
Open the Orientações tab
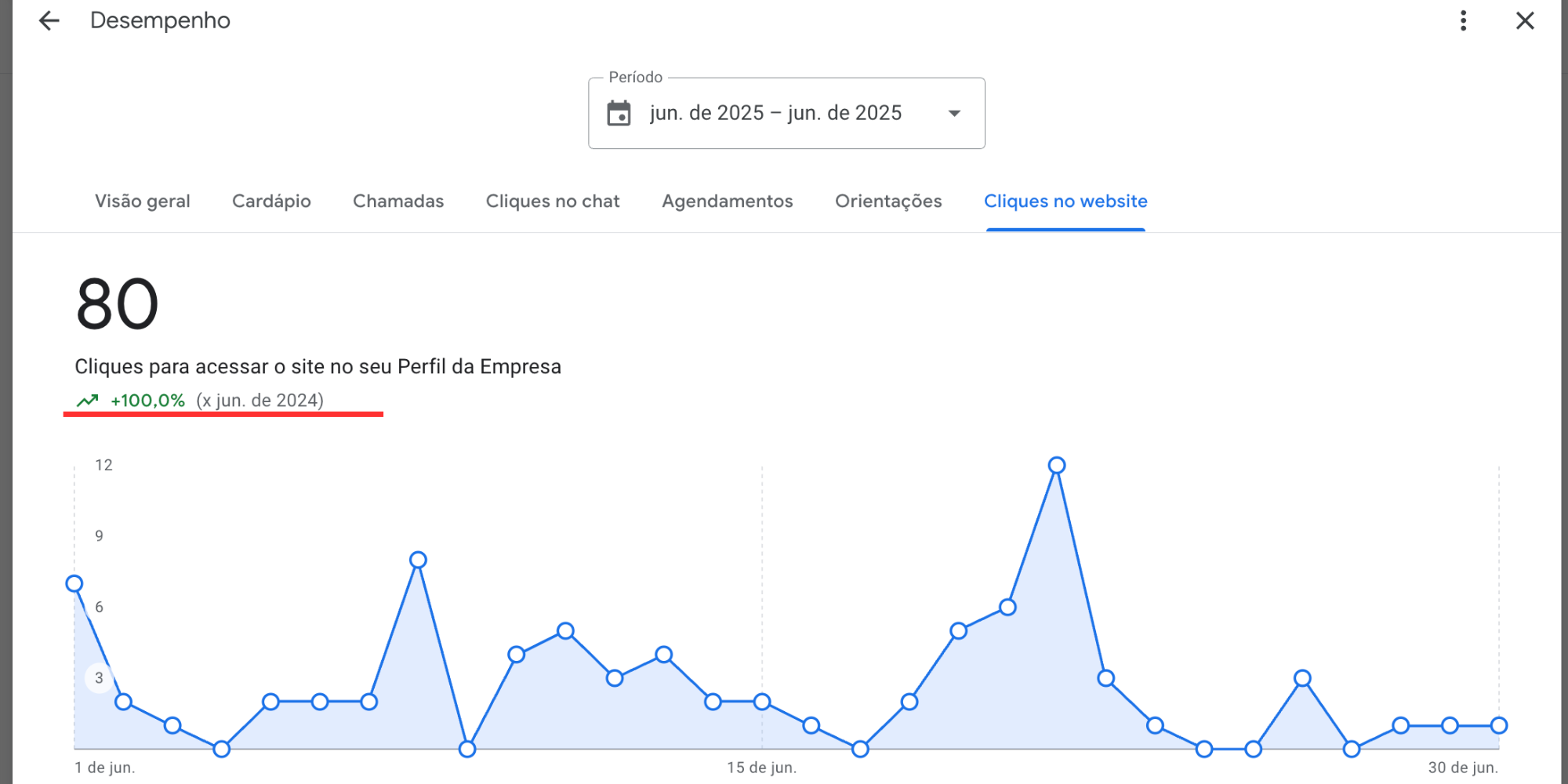888,201
